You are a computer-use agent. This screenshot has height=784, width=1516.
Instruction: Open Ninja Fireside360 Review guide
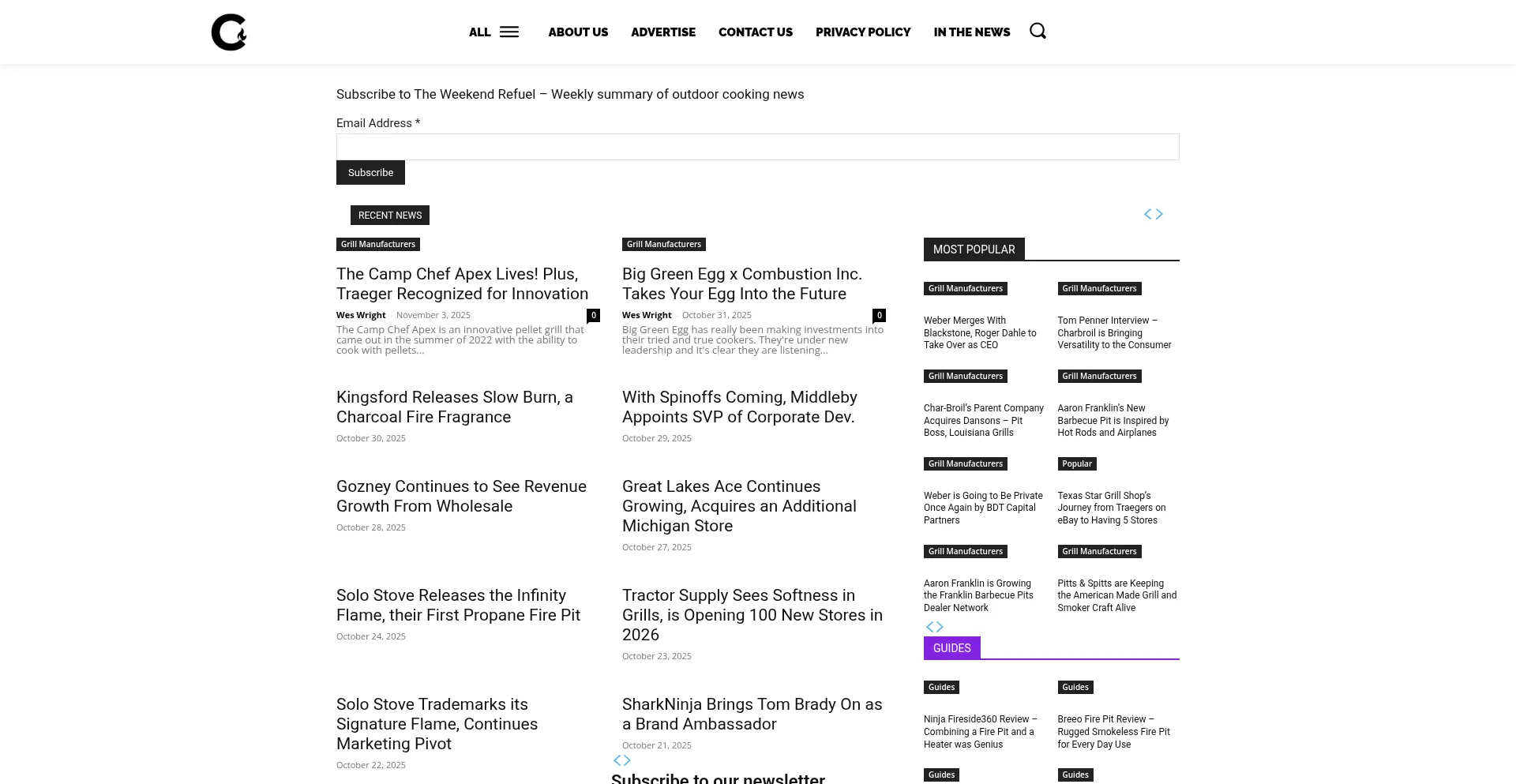(981, 732)
